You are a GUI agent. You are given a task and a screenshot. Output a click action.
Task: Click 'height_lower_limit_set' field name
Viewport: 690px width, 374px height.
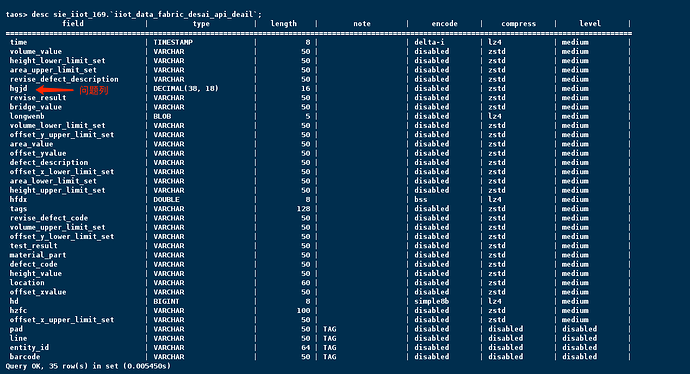57,61
